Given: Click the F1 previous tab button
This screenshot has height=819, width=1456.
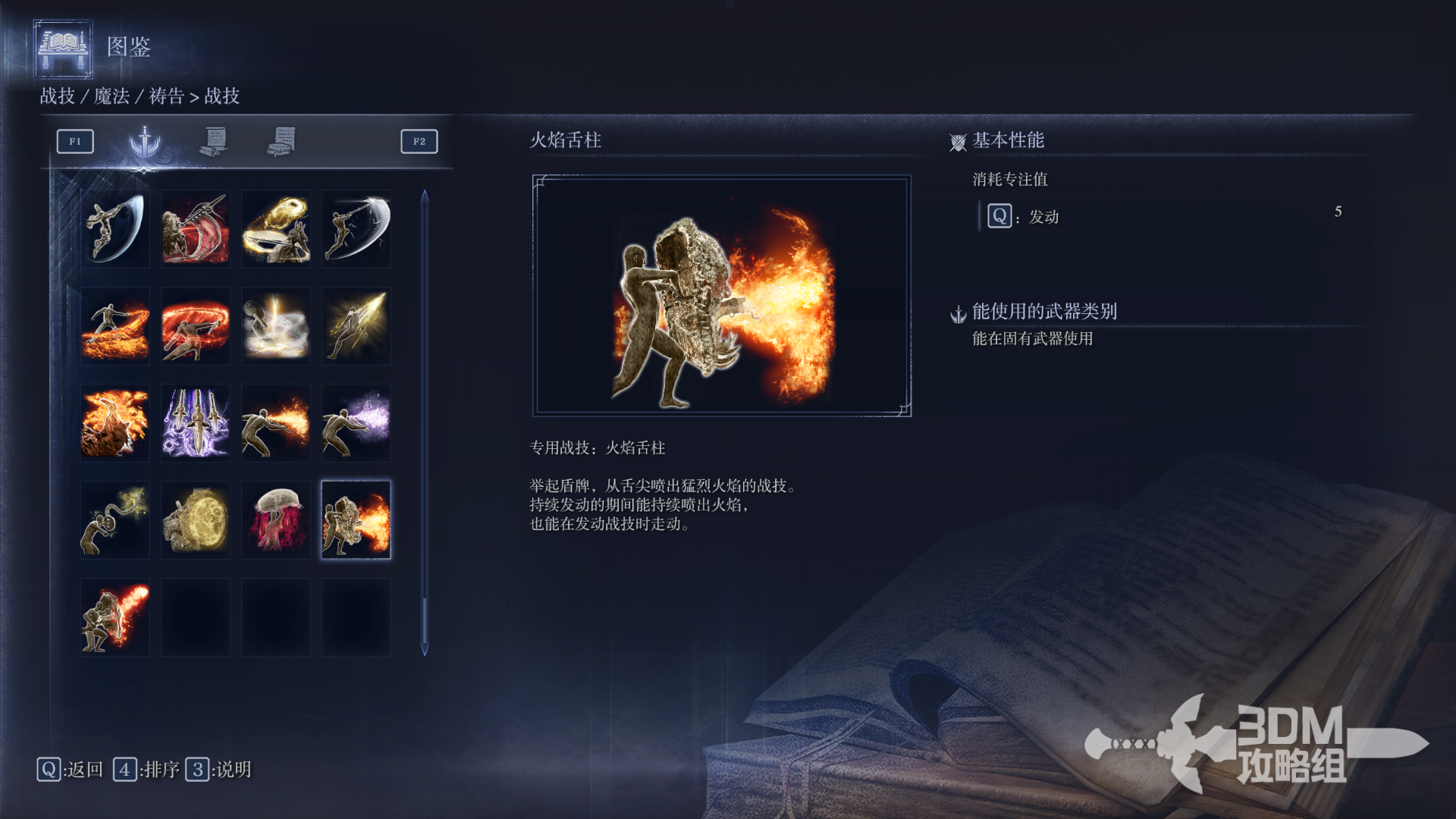Looking at the screenshot, I should 75,141.
